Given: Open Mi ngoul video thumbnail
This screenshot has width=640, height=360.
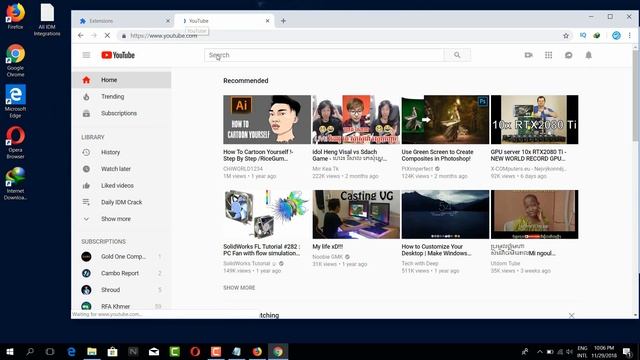Looking at the screenshot, I should point(534,214).
